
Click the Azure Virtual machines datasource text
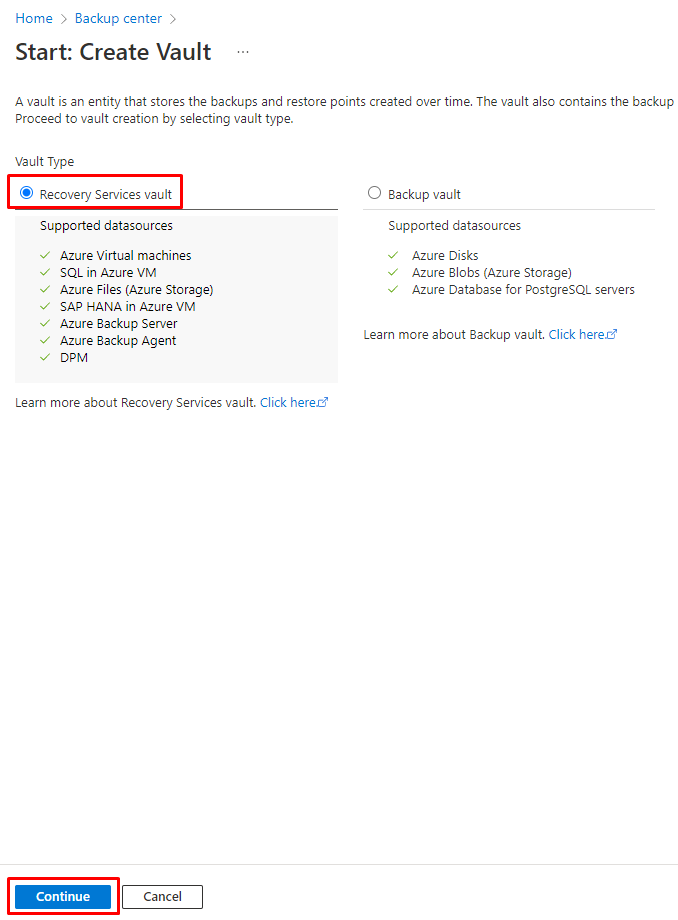tap(126, 255)
